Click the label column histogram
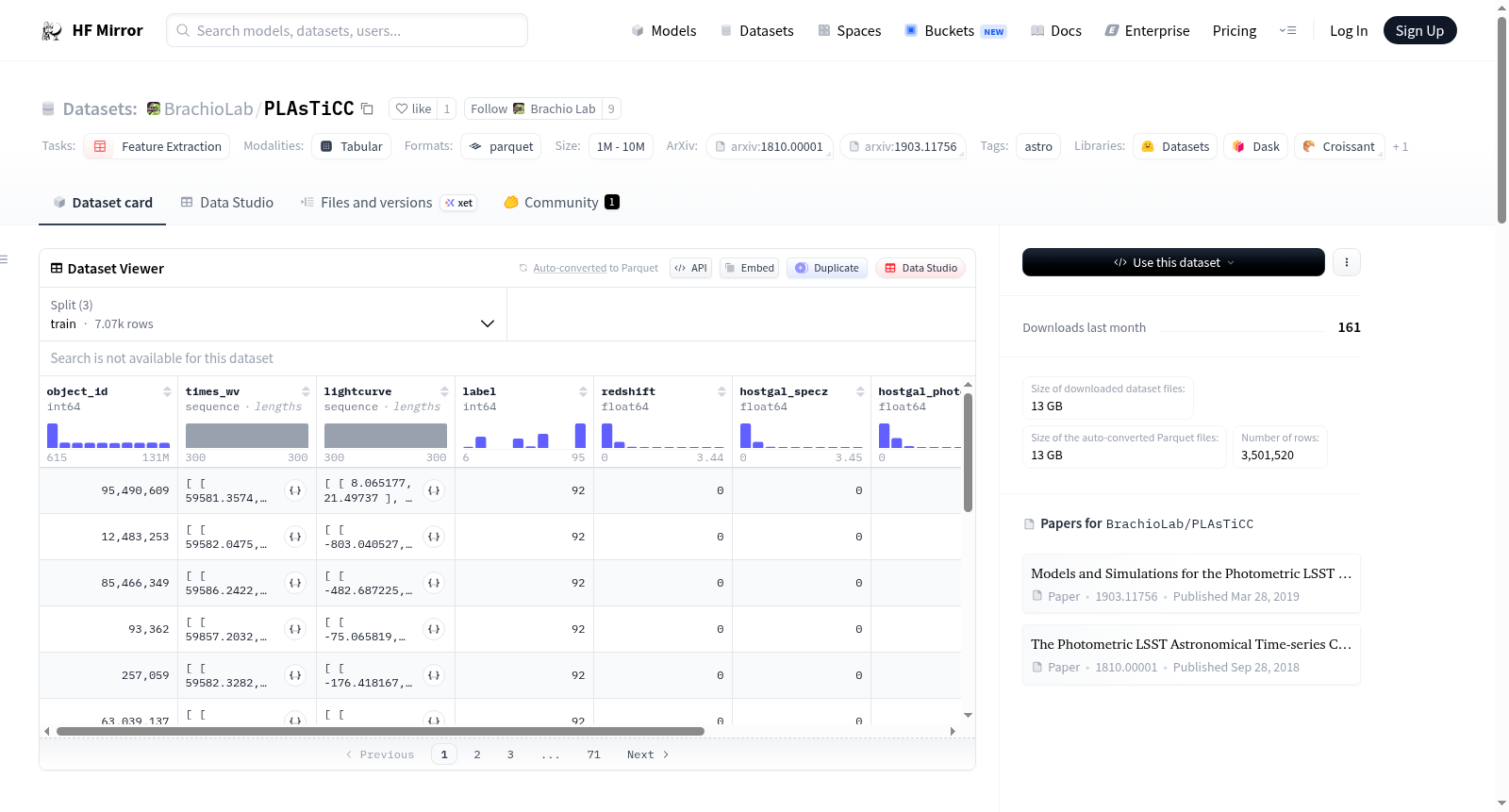 [x=524, y=436]
